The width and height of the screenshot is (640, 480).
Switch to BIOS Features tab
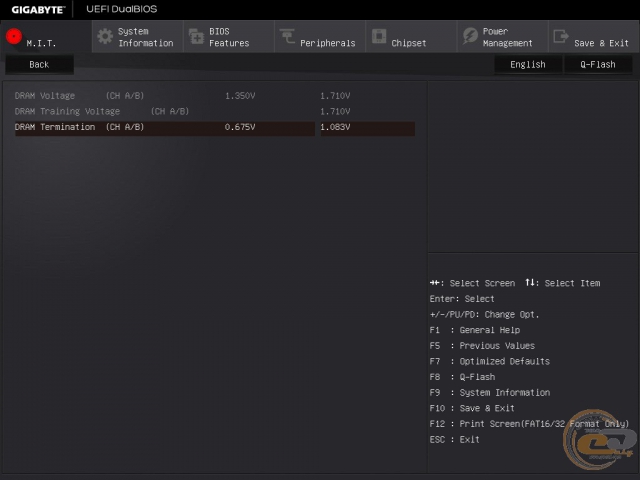(x=229, y=37)
